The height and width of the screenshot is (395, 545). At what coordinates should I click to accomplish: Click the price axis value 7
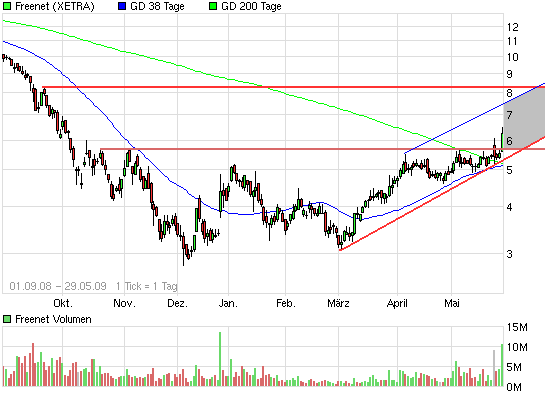click(509, 115)
